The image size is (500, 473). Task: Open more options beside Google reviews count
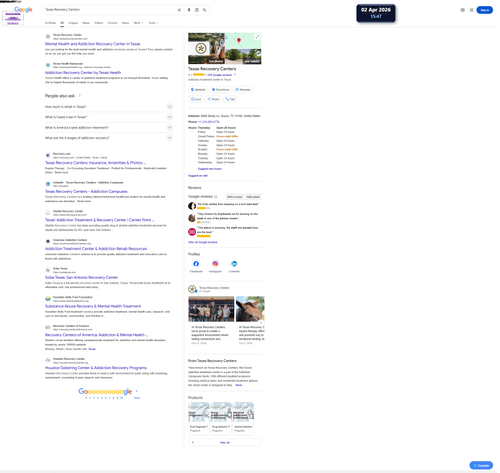coord(235,75)
